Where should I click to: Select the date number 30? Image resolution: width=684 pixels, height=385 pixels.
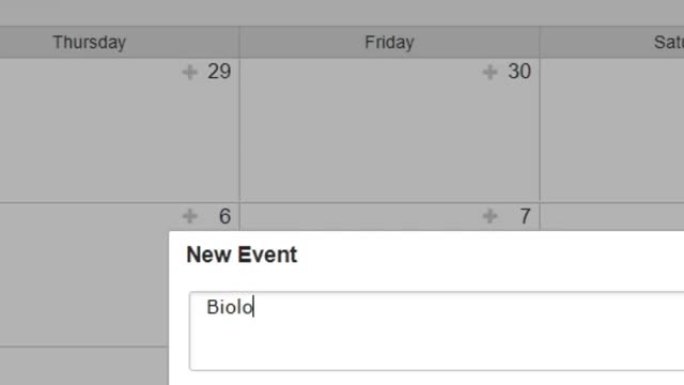tap(519, 72)
